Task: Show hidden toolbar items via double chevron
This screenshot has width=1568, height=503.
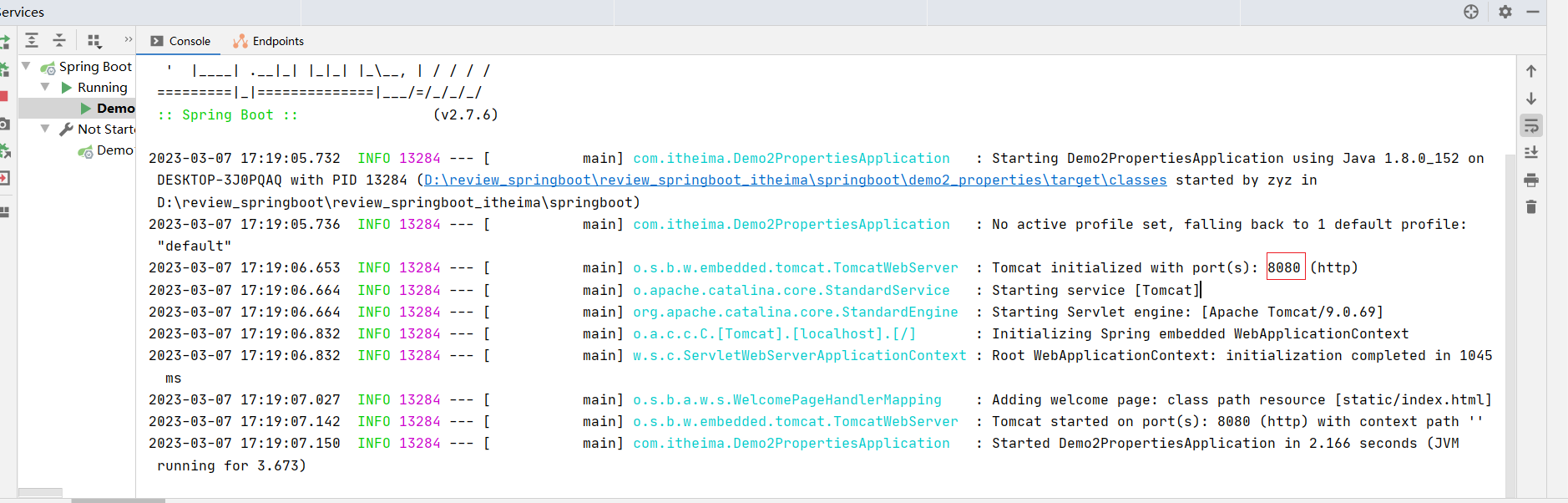Action: point(128,39)
